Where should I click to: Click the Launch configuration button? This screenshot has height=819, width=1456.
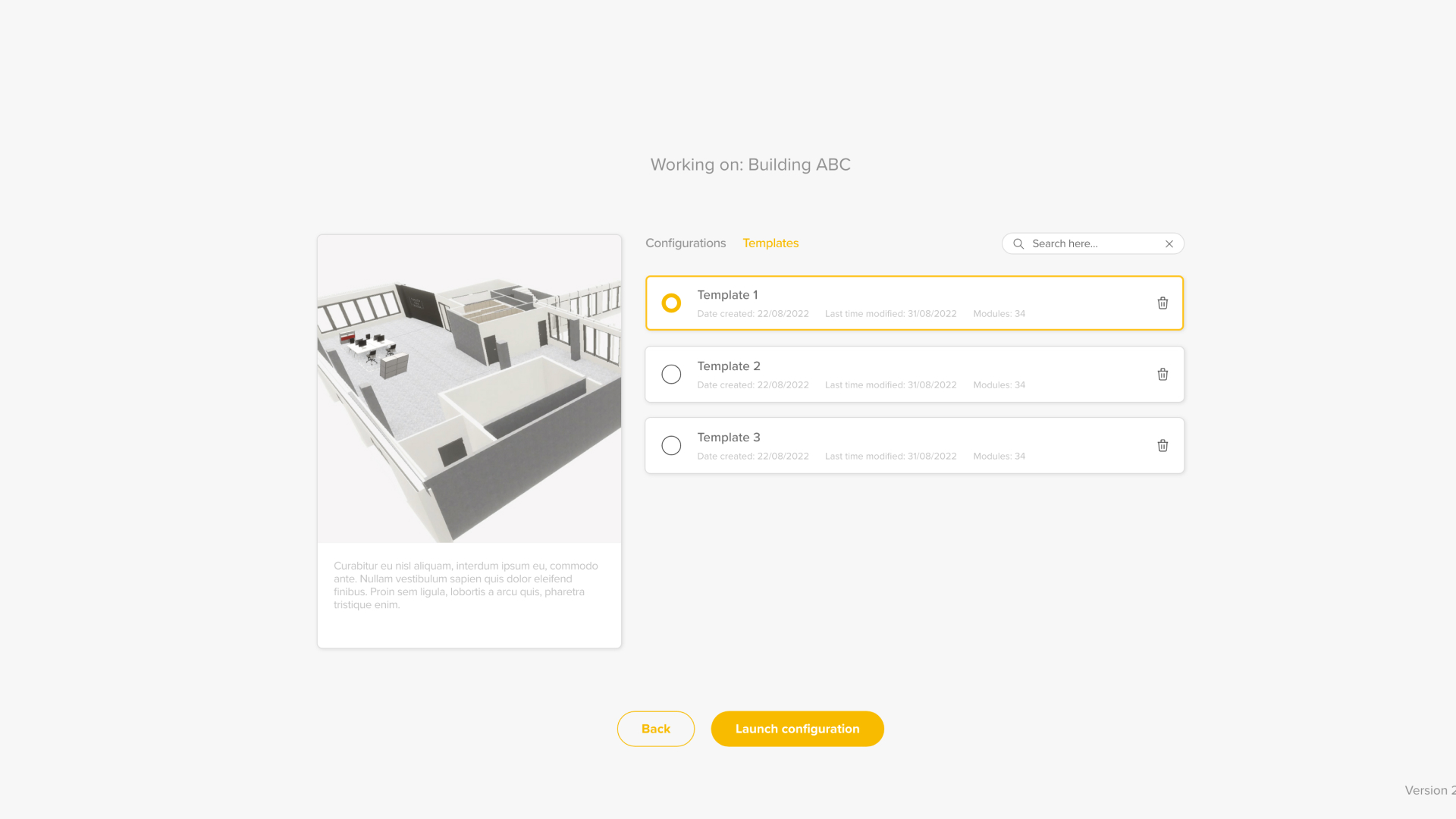coord(797,728)
